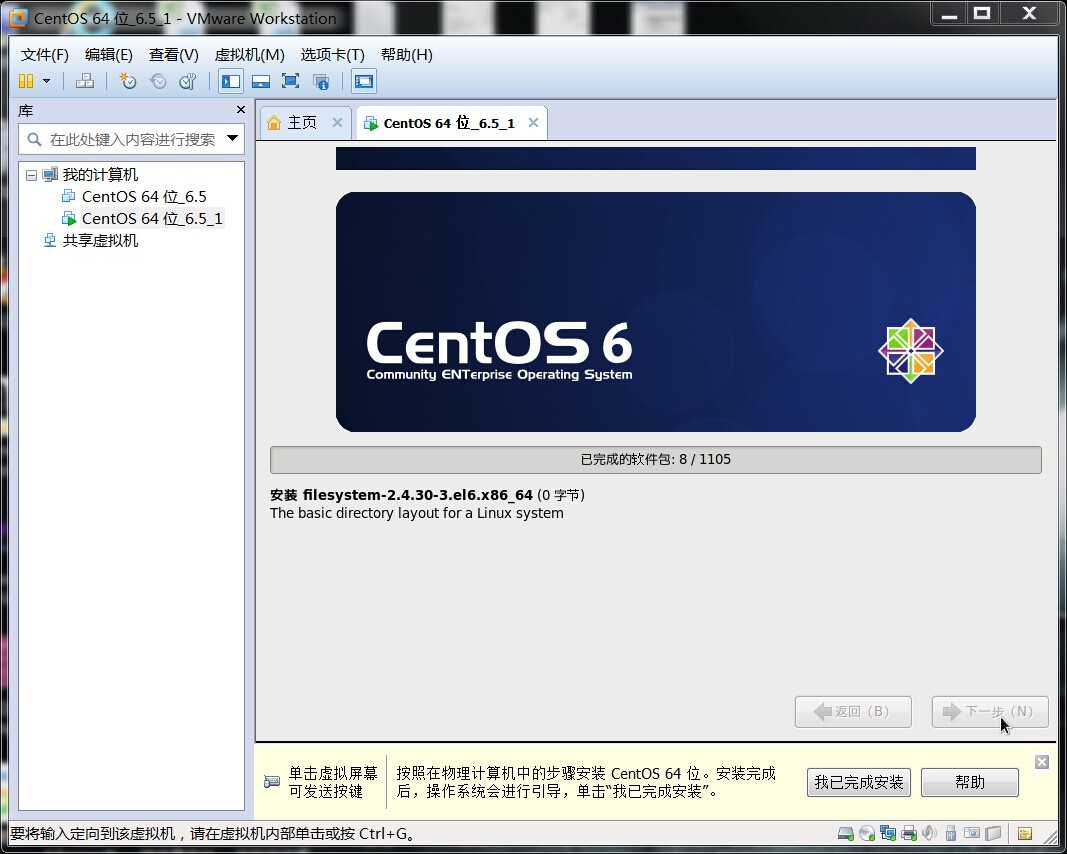Click the network adapter status icon

coord(887,834)
